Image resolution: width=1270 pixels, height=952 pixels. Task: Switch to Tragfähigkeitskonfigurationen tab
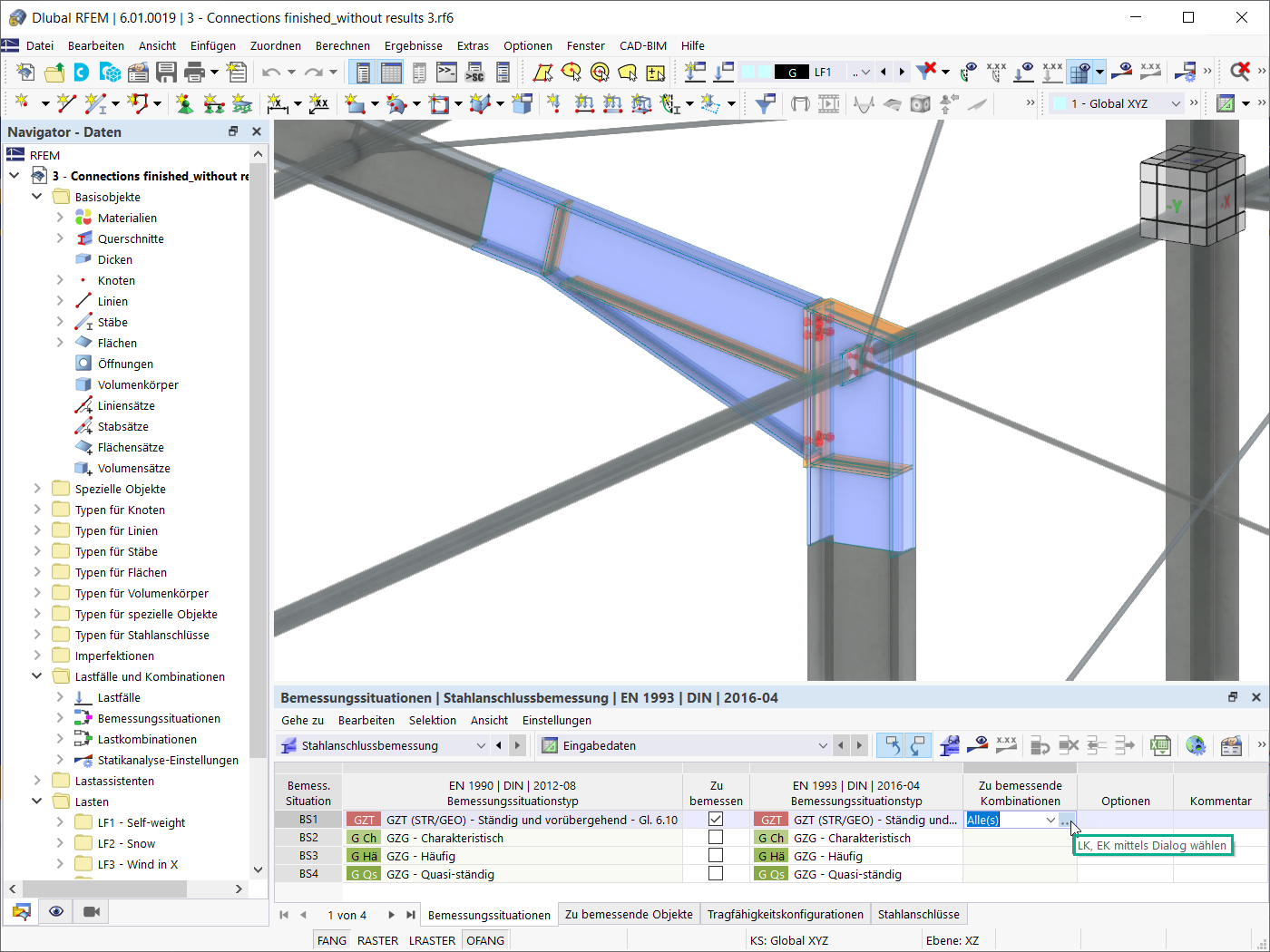(786, 914)
